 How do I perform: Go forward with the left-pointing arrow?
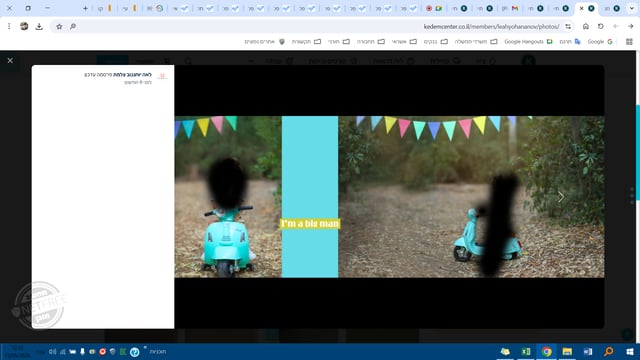[616, 27]
